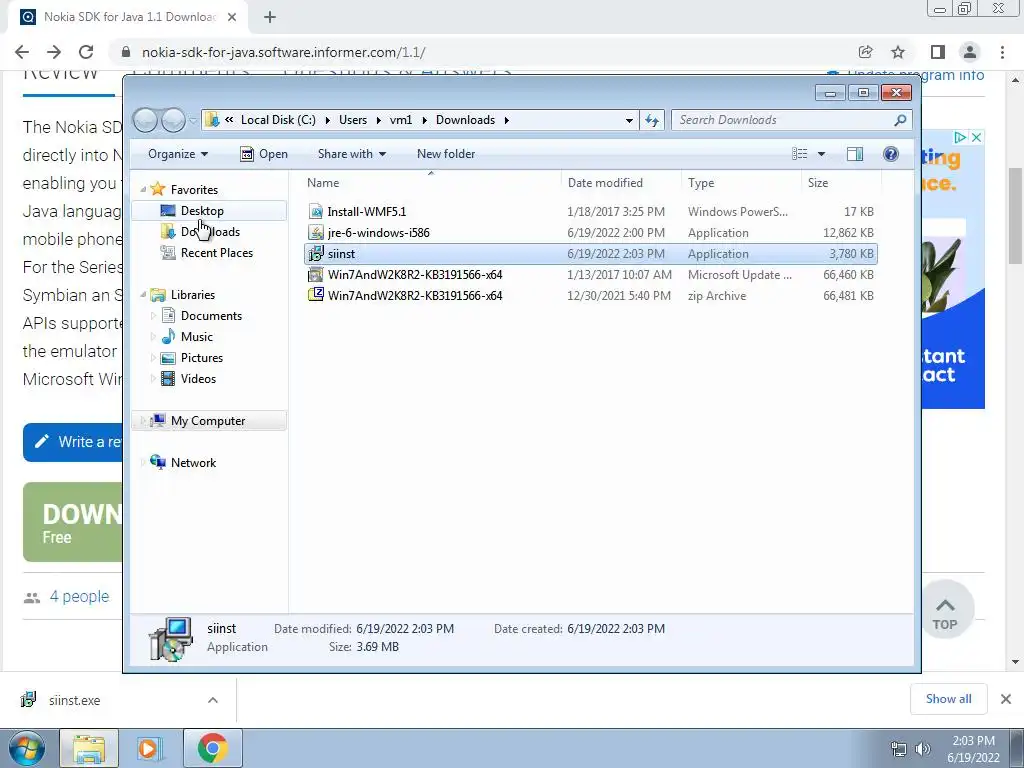Open the Chrome profile icon
The height and width of the screenshot is (768, 1024).
click(x=970, y=52)
